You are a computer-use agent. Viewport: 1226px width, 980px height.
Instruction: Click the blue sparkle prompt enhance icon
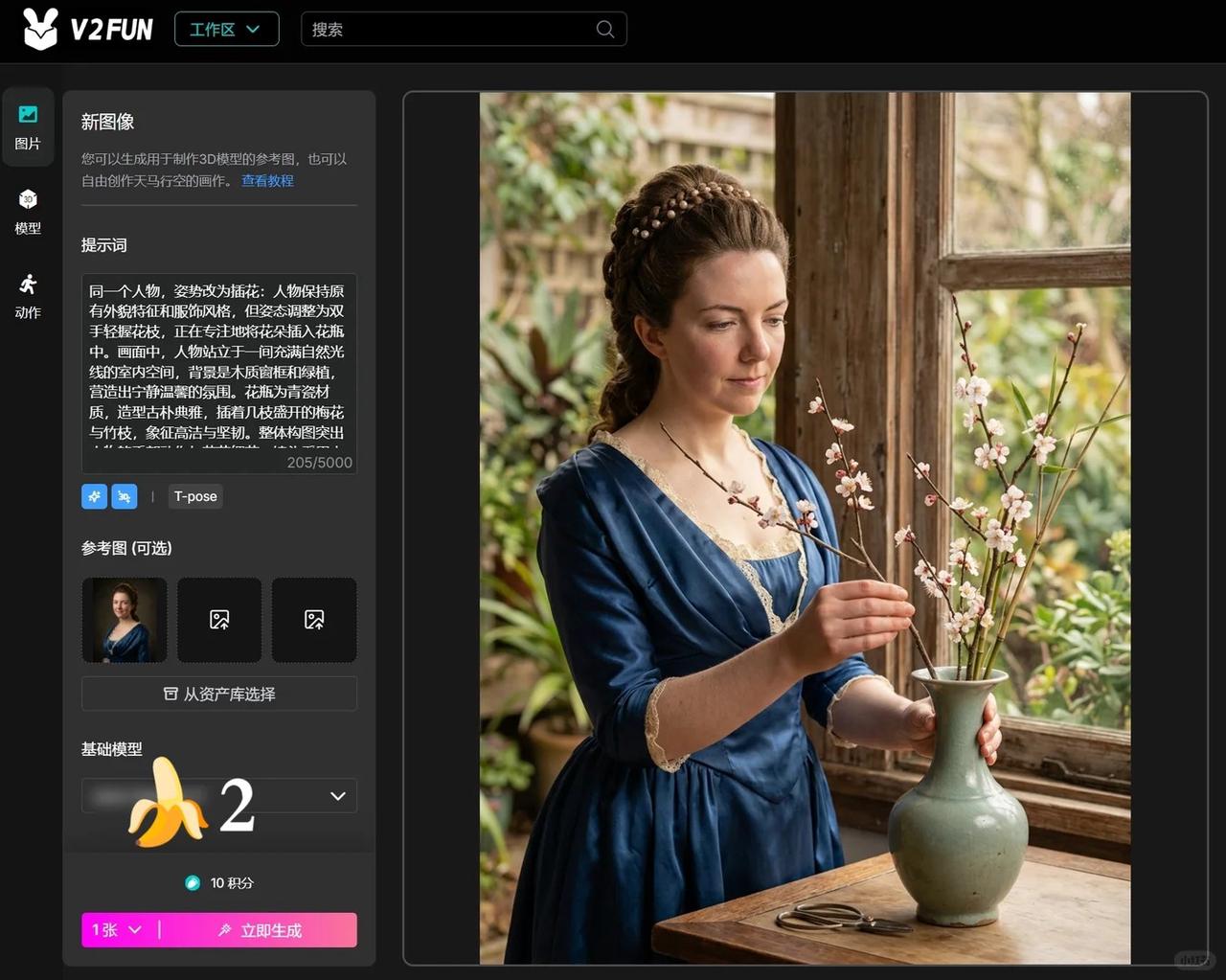[95, 496]
